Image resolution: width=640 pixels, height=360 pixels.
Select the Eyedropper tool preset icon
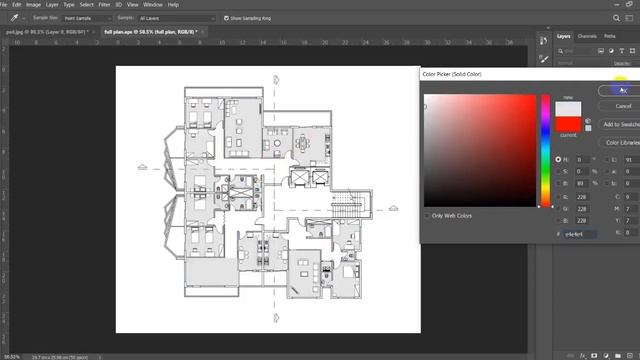pyautogui.click(x=14, y=18)
